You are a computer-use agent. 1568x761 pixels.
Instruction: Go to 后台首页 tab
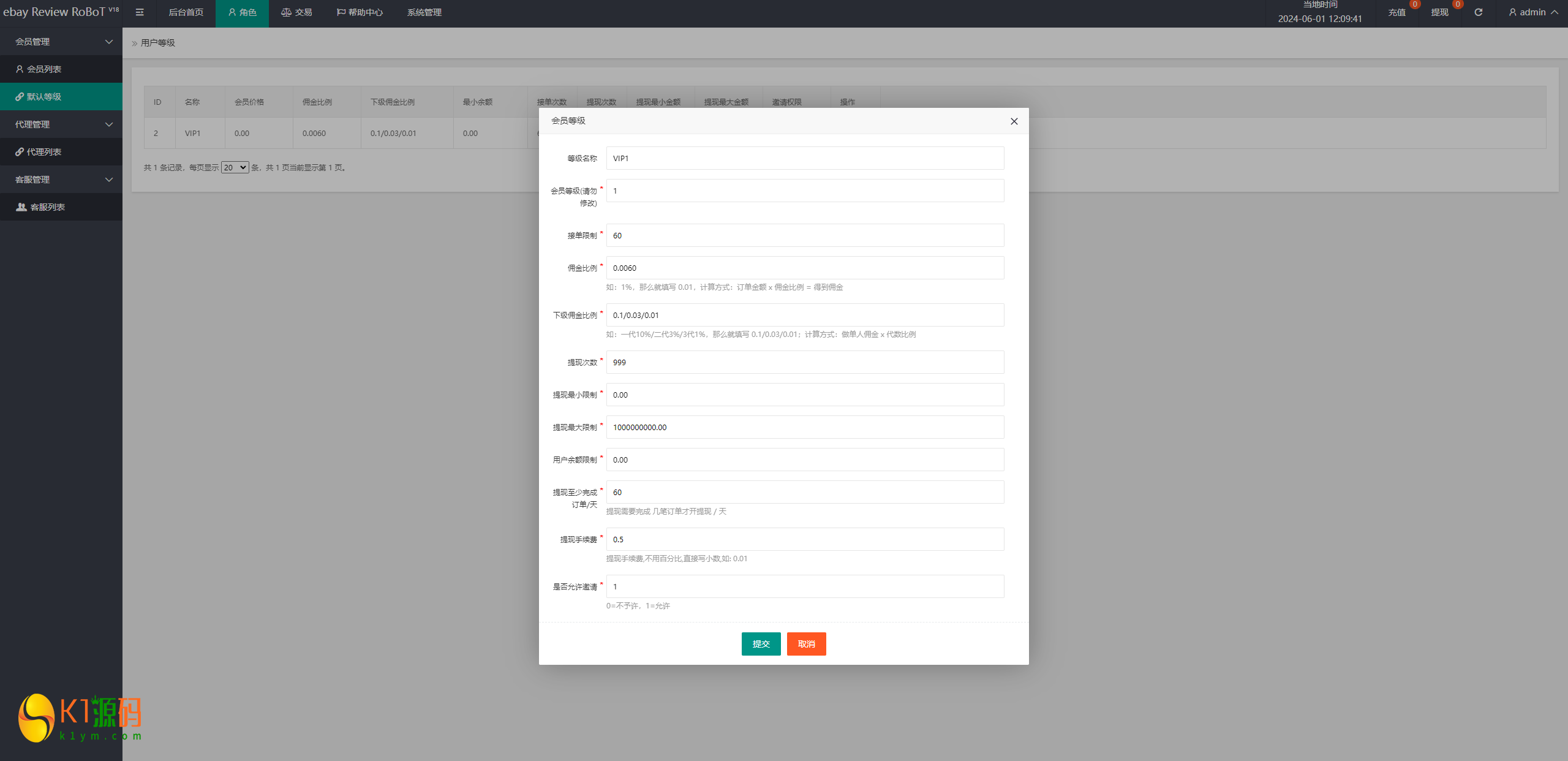tap(186, 12)
